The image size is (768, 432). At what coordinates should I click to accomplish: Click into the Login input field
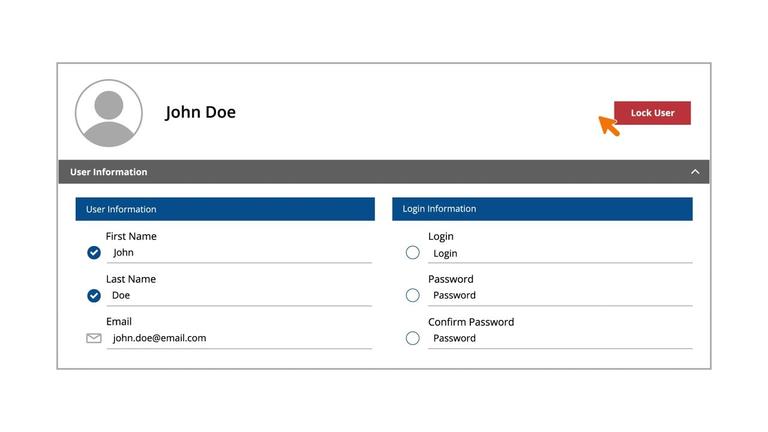(560, 254)
